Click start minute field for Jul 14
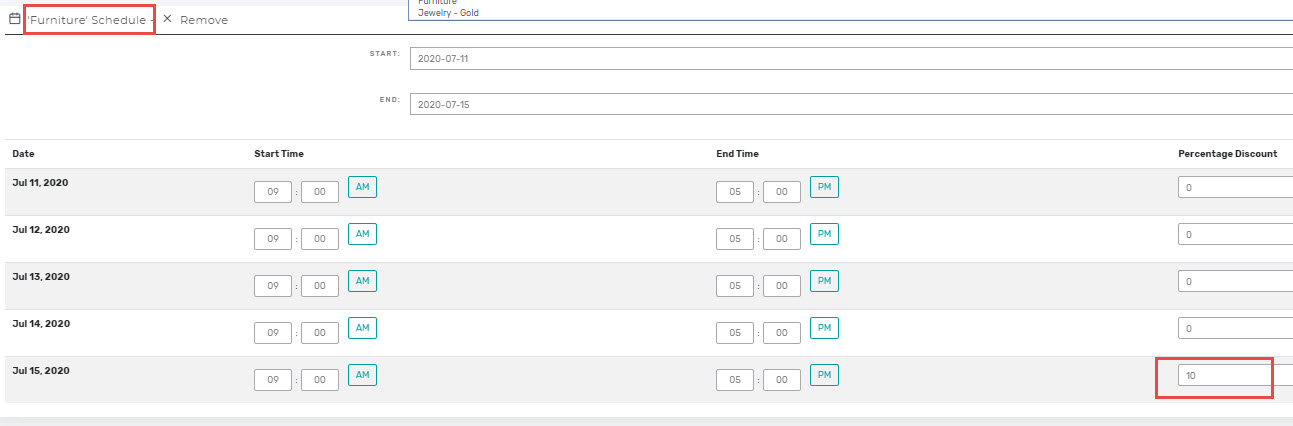 [320, 333]
